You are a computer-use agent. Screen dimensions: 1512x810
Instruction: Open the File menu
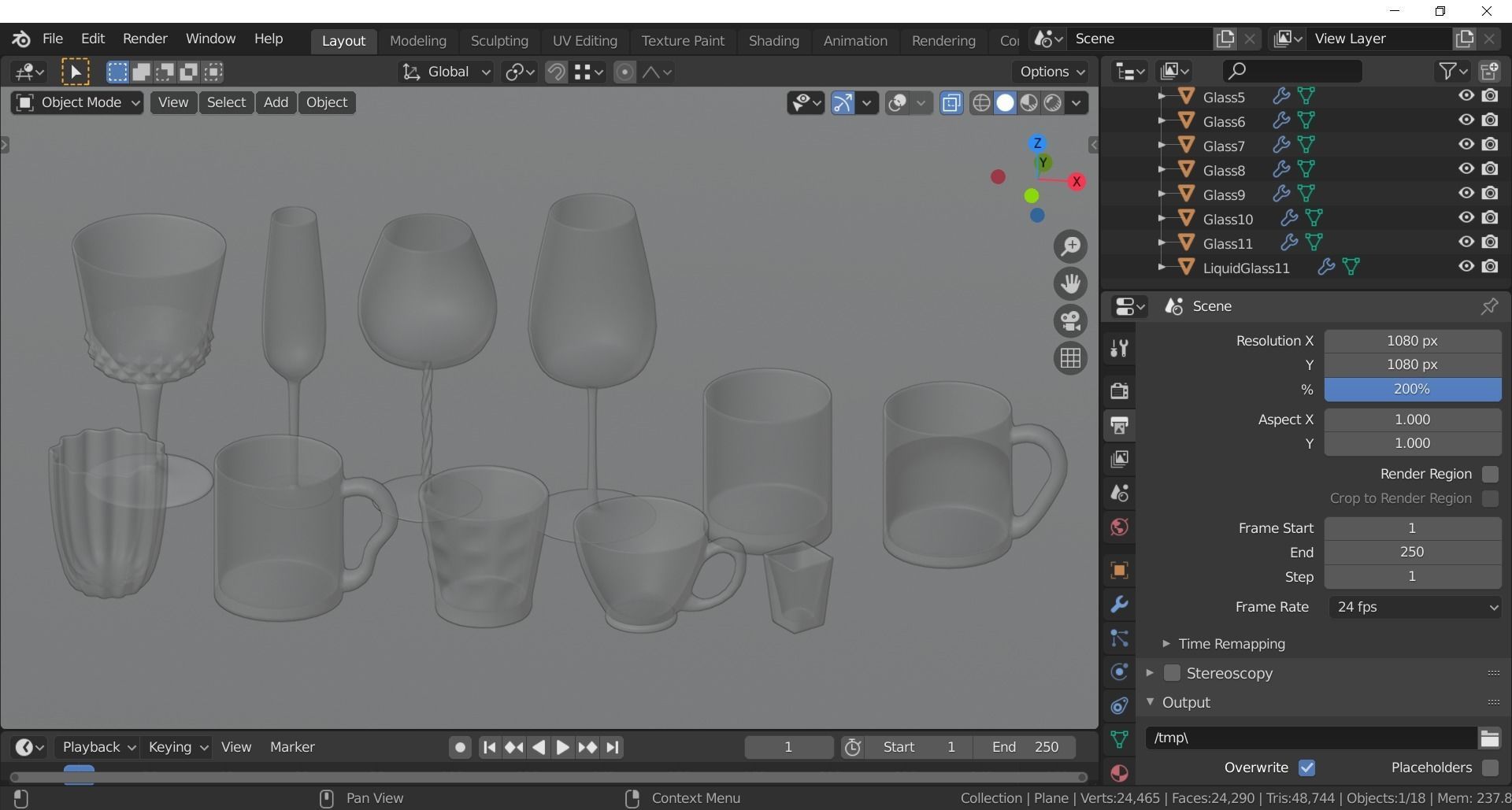tap(52, 39)
